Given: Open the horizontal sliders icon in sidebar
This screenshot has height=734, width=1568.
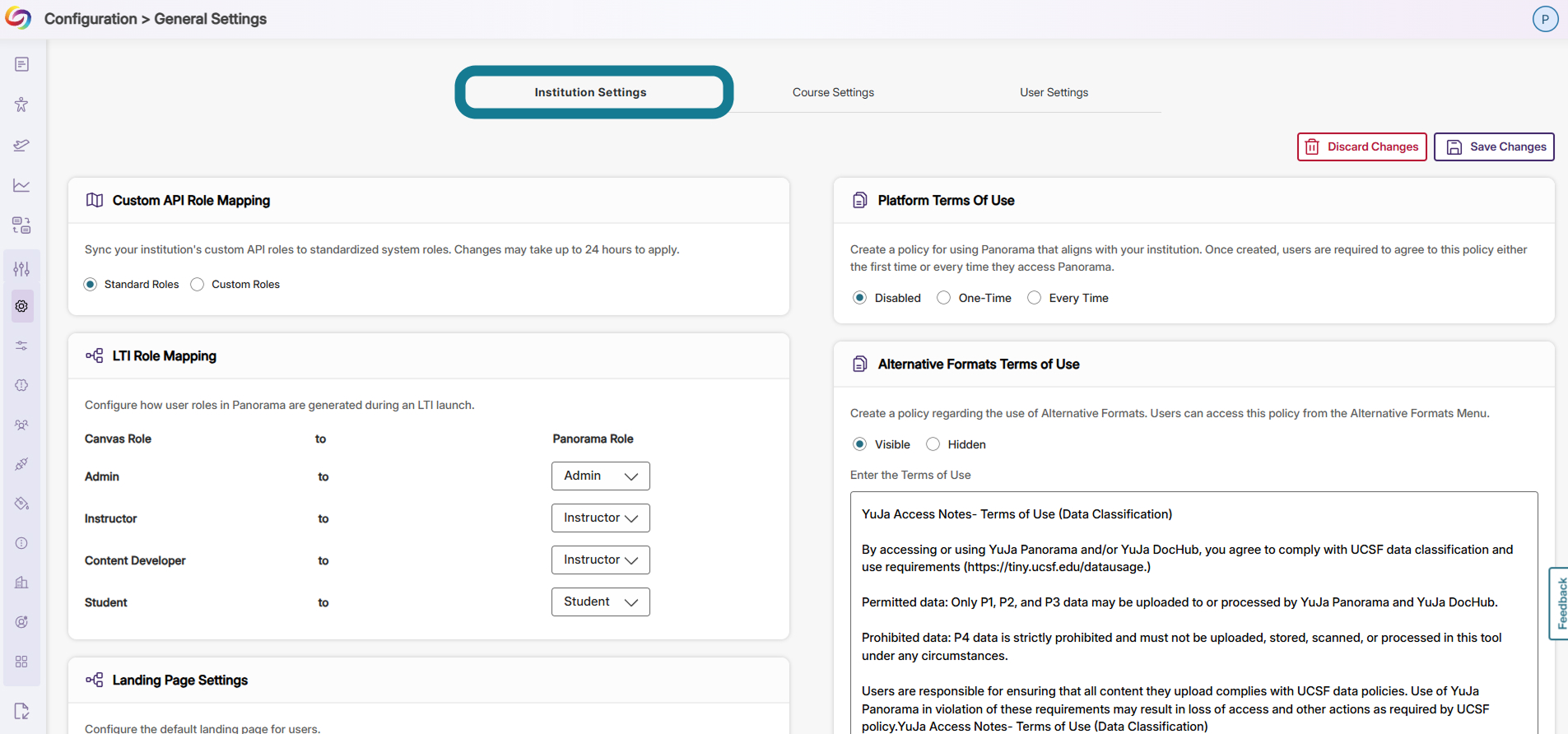Looking at the screenshot, I should pos(22,346).
